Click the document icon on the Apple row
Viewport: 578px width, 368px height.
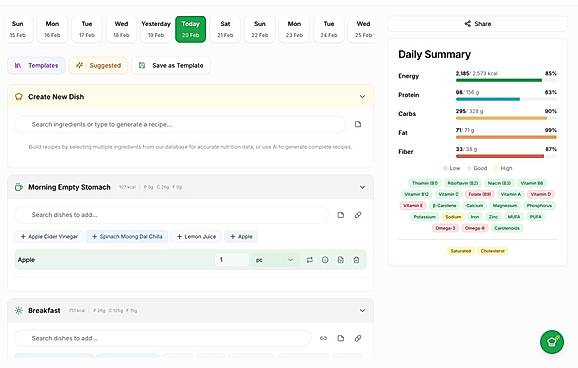pos(341,260)
